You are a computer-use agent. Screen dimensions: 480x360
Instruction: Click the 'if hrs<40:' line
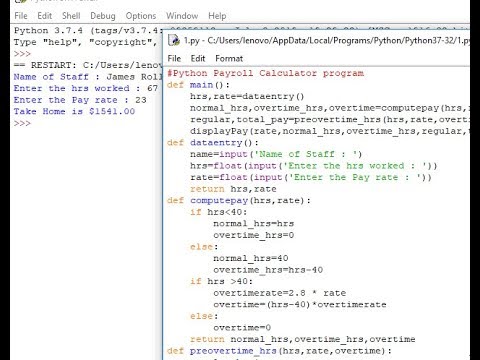[218, 212]
